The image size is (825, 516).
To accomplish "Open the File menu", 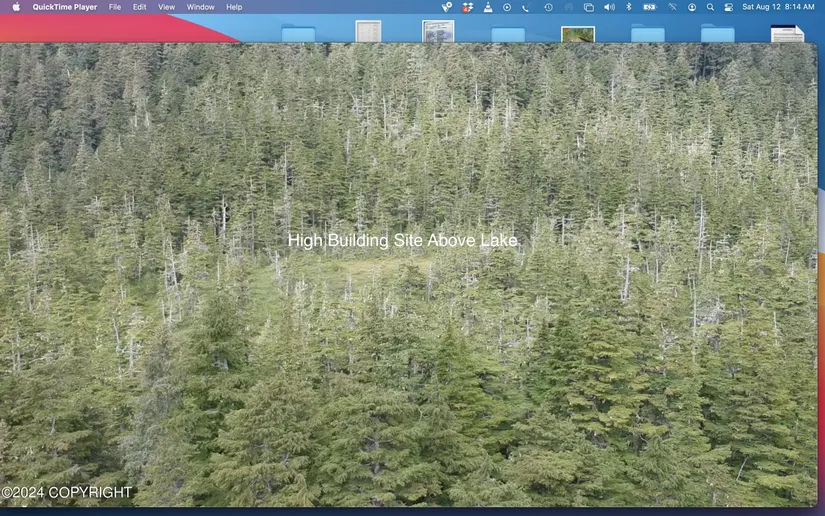I will point(115,7).
